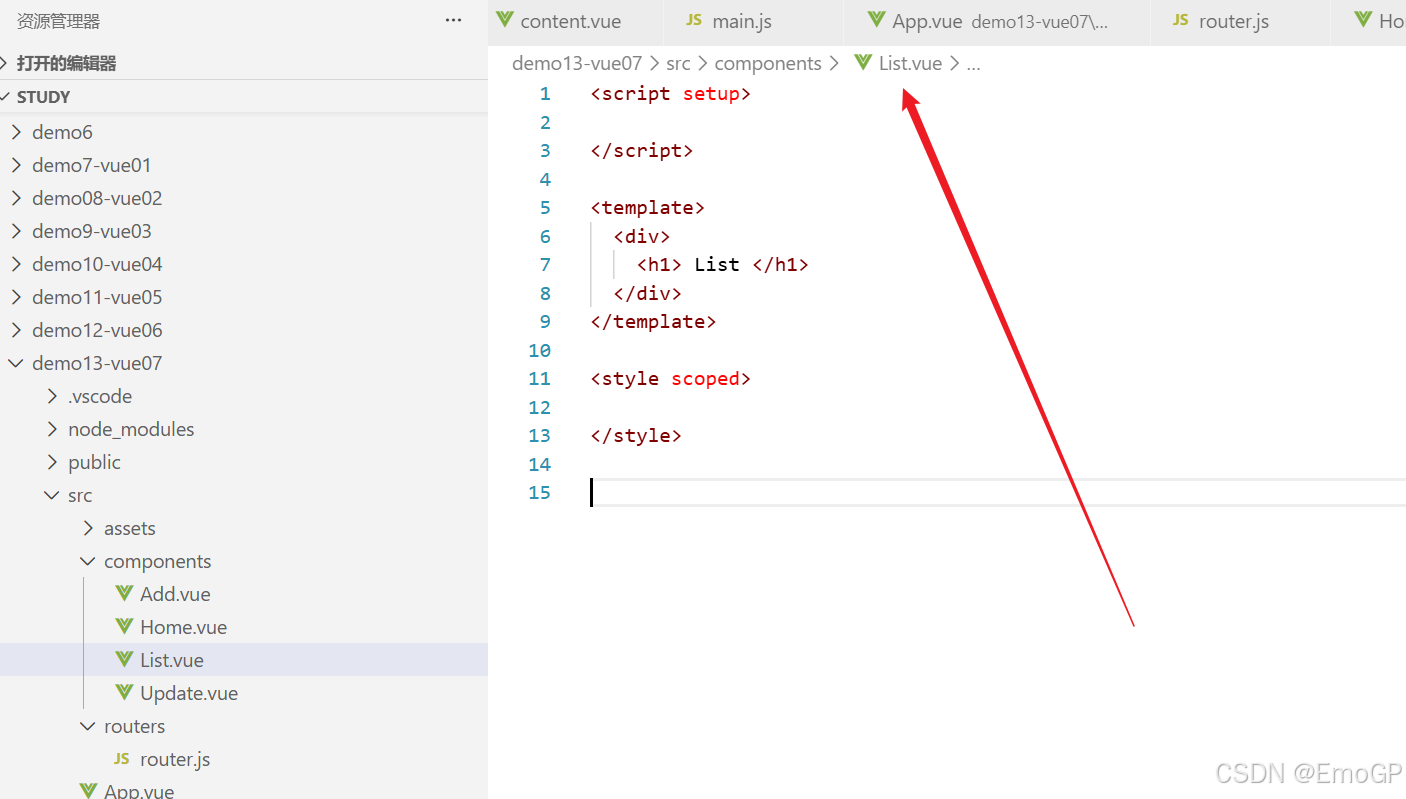Collapse the routers folder
The width and height of the screenshot is (1406, 799).
[244, 726]
